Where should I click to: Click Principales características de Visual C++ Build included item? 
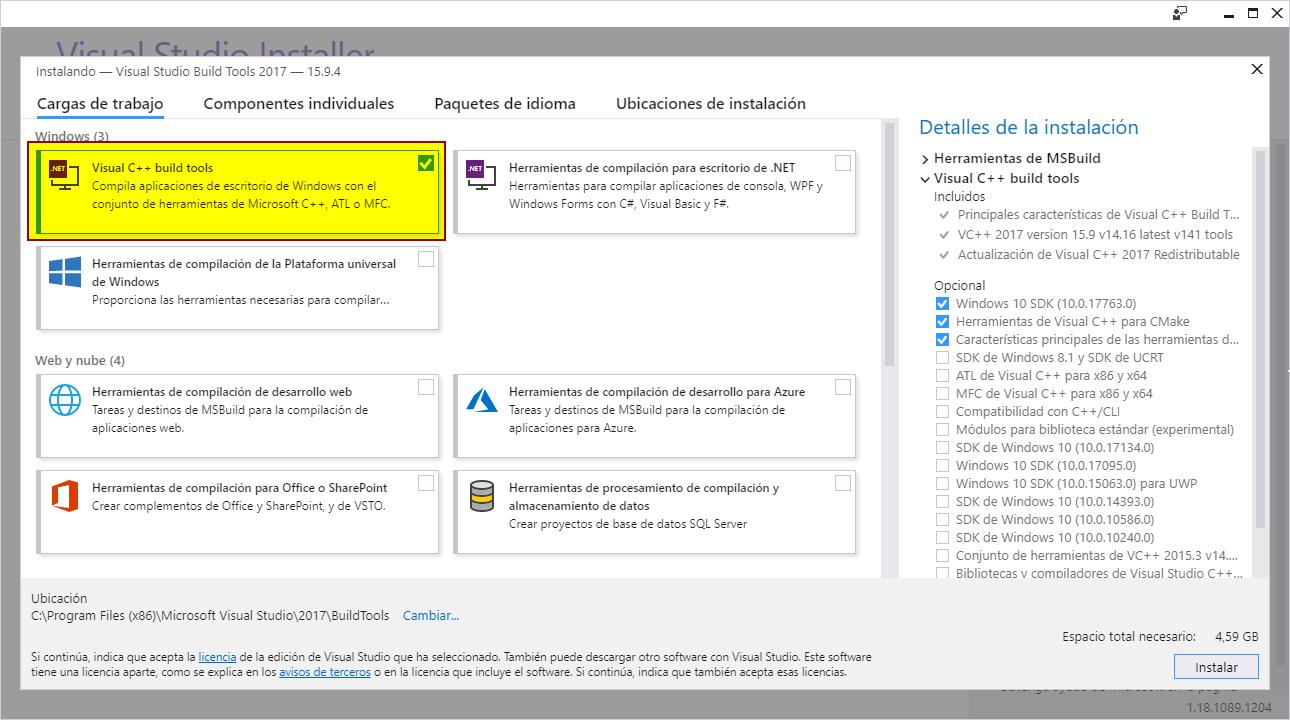1099,215
